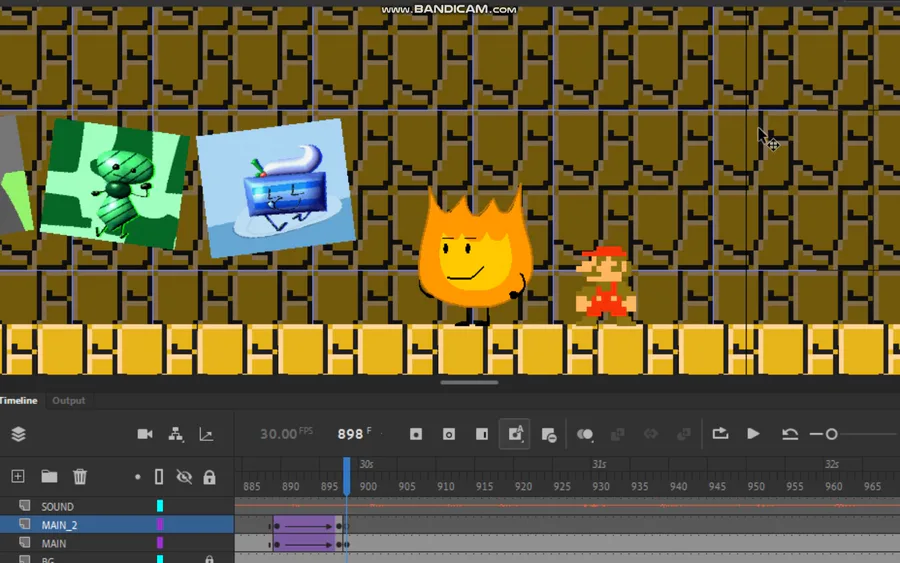Toggle the onion skin button

click(x=585, y=434)
